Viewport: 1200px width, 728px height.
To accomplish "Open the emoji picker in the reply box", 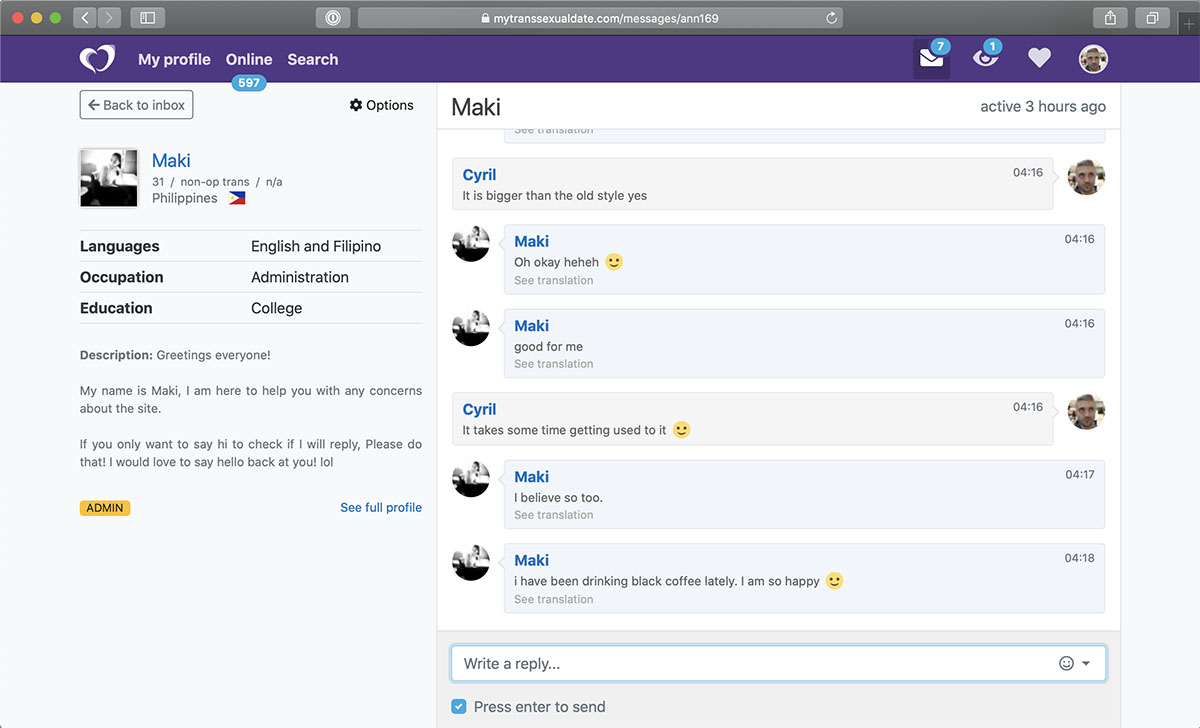I will point(1065,662).
